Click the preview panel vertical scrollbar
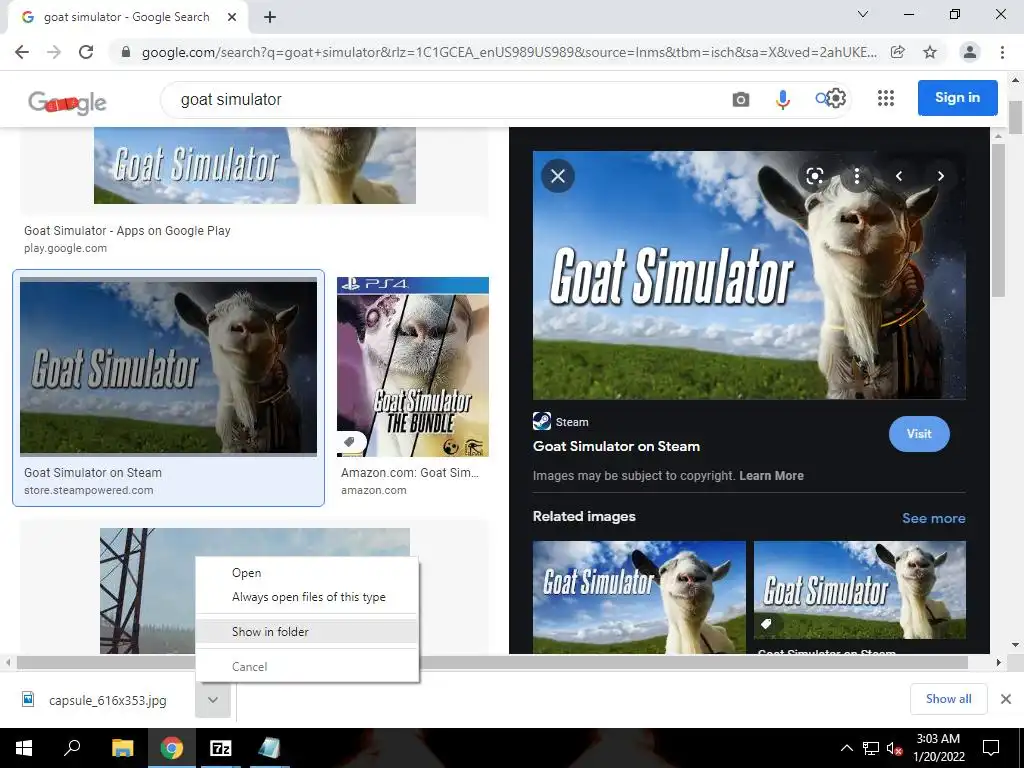This screenshot has width=1024, height=768. [997, 221]
